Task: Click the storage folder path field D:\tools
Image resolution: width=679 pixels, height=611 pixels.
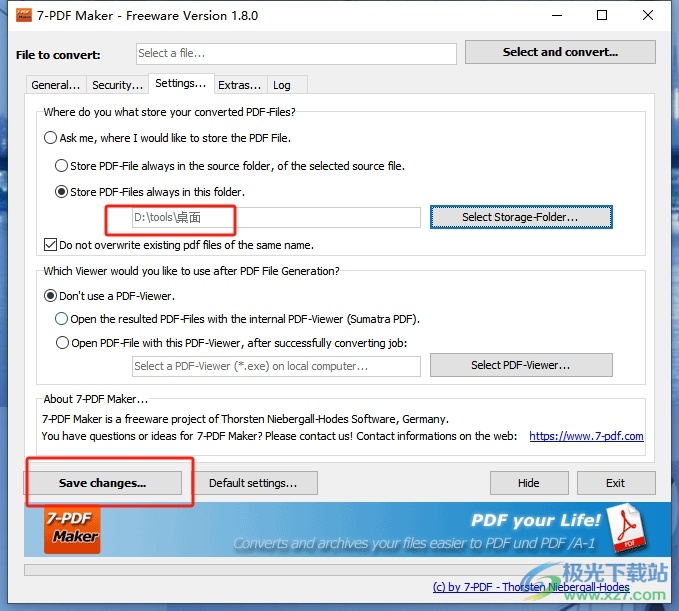Action: pos(276,217)
